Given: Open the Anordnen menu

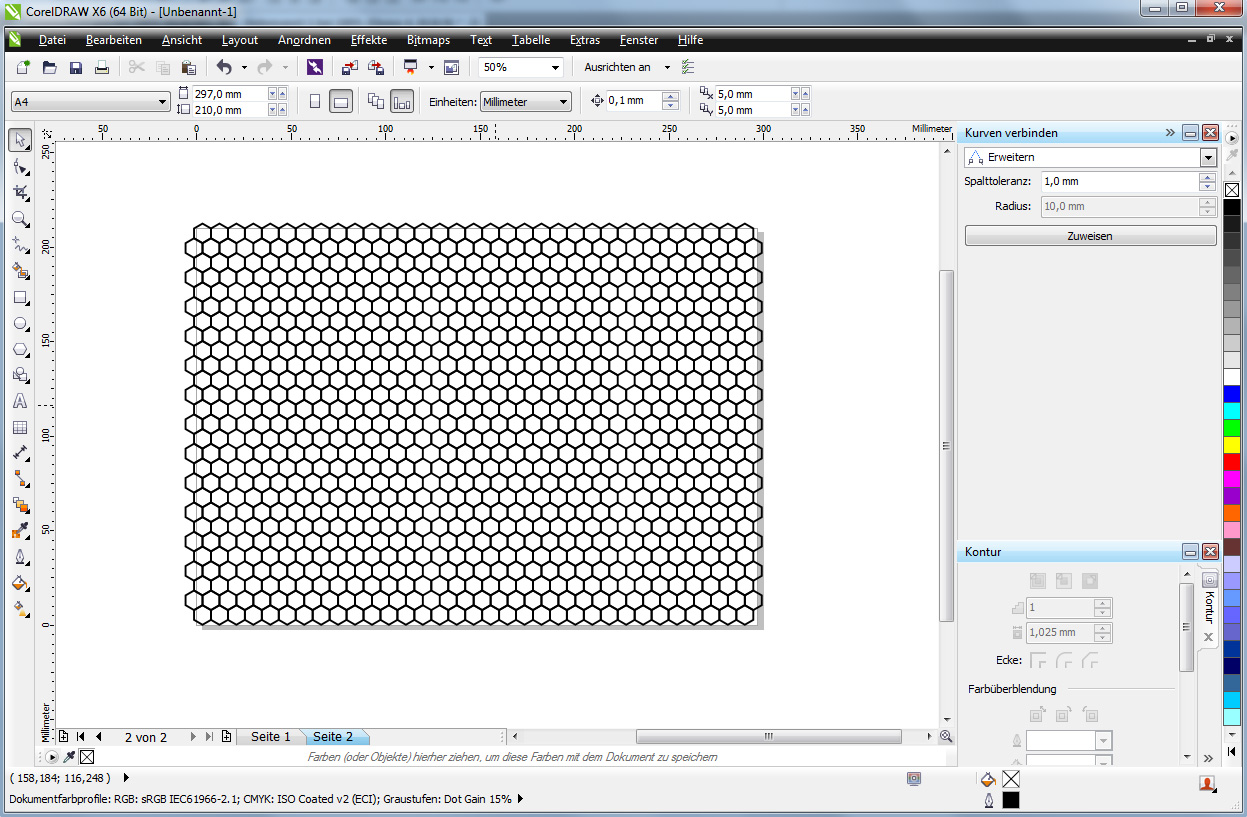Looking at the screenshot, I should tap(304, 40).
